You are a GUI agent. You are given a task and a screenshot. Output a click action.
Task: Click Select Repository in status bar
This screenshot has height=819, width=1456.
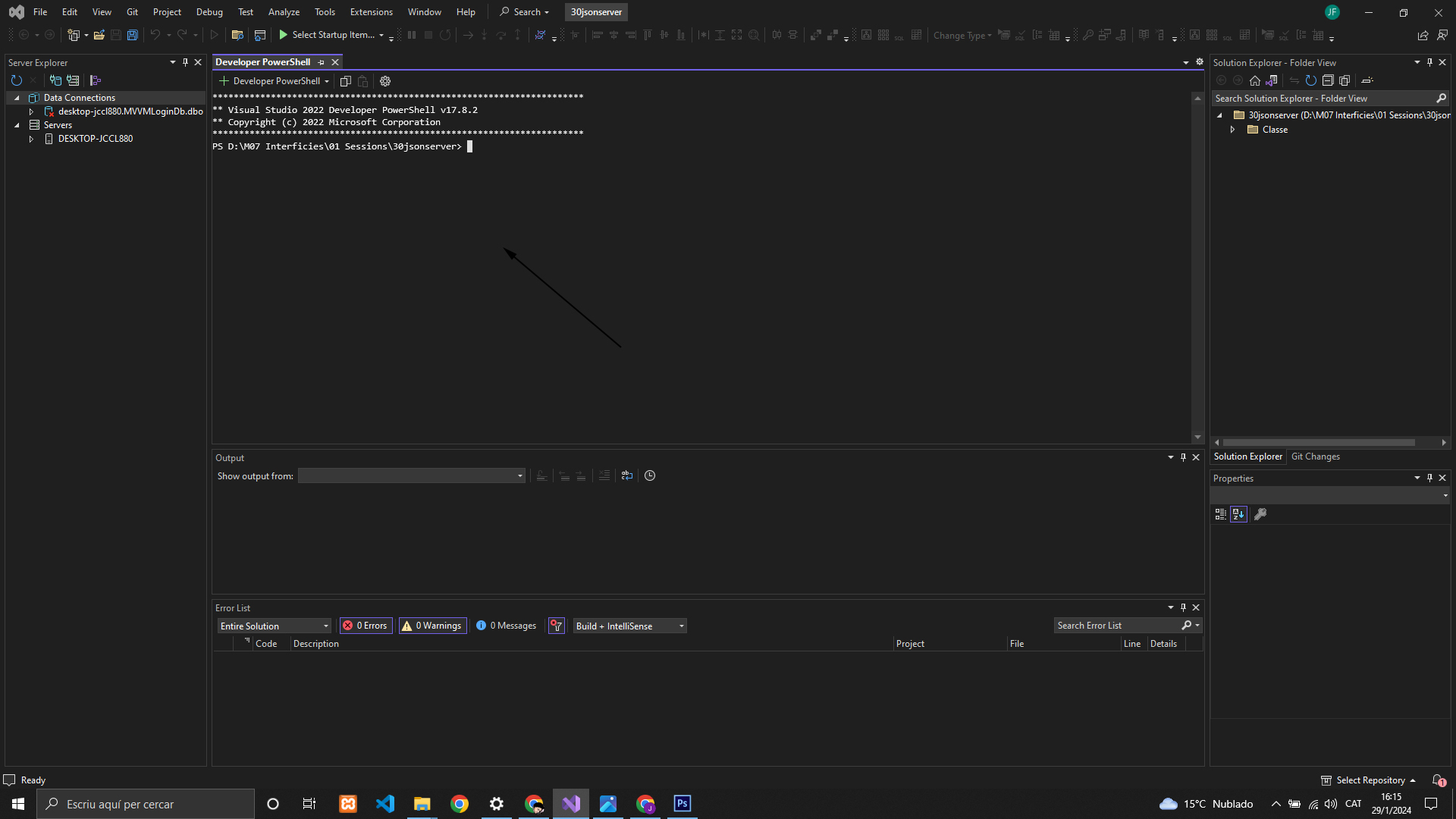click(1370, 780)
